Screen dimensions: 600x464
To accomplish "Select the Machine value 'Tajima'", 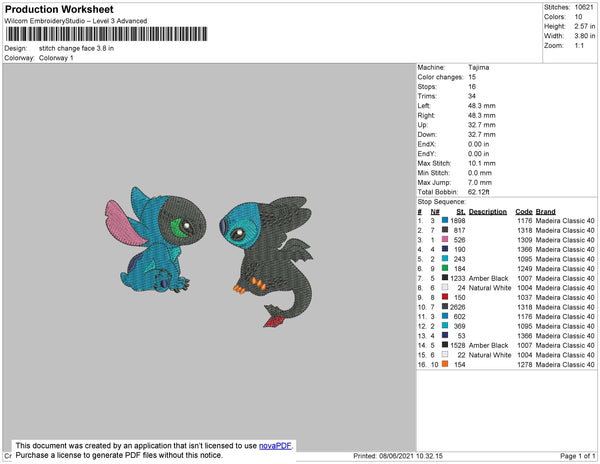I will click(478, 67).
